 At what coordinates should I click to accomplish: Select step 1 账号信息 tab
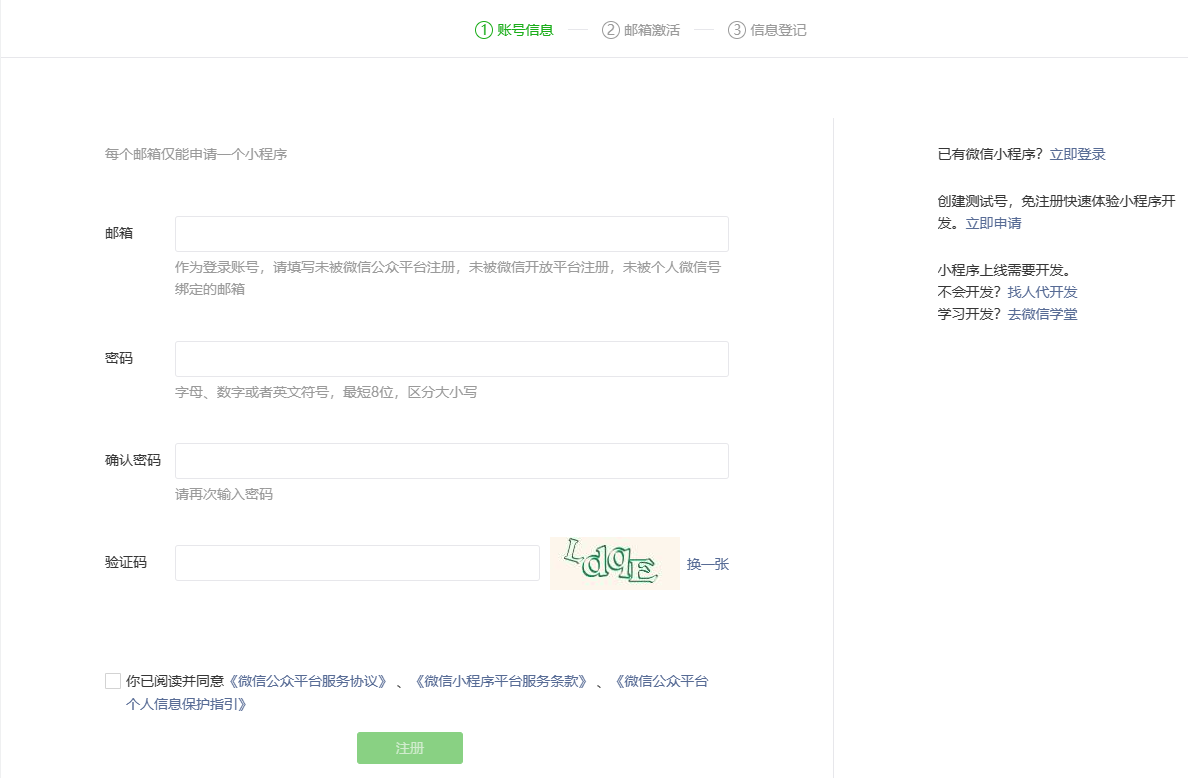coord(514,30)
